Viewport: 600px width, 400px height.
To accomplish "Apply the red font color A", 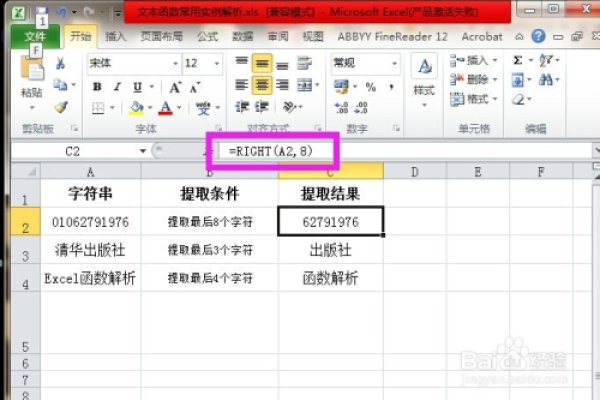I will pyautogui.click(x=165, y=108).
